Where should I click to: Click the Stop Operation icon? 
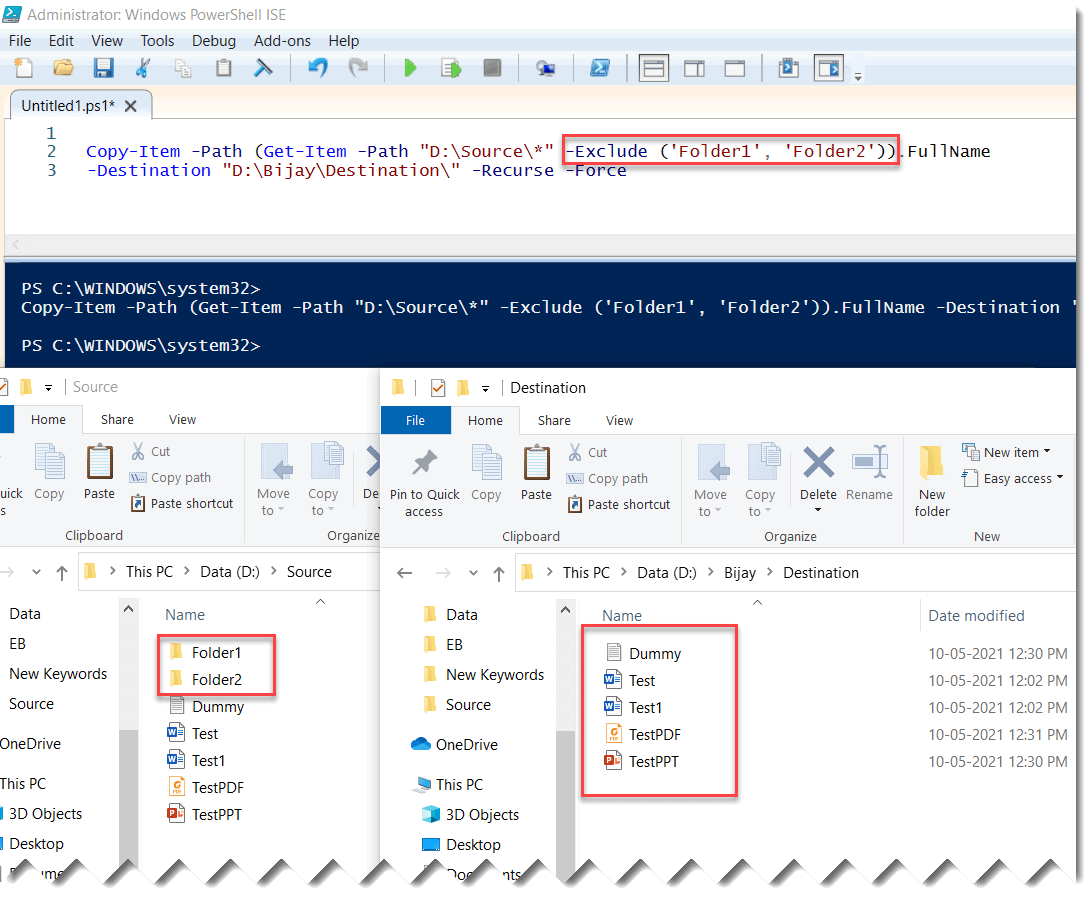(x=490, y=67)
